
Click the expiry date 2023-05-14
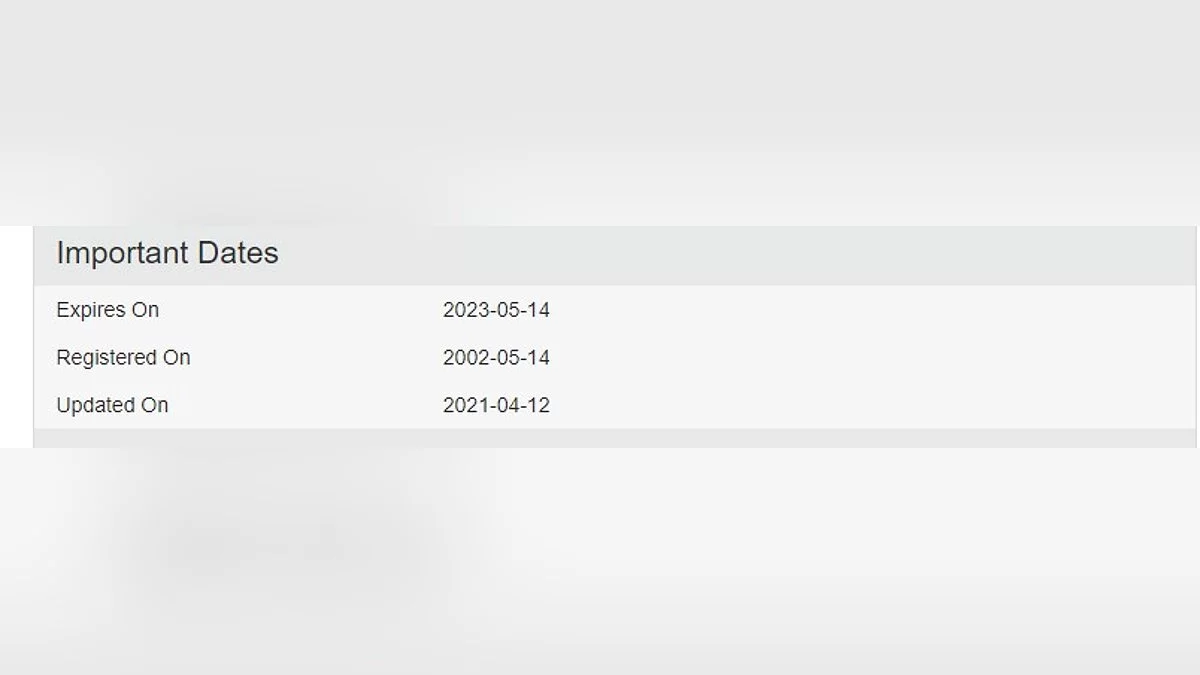pos(496,310)
